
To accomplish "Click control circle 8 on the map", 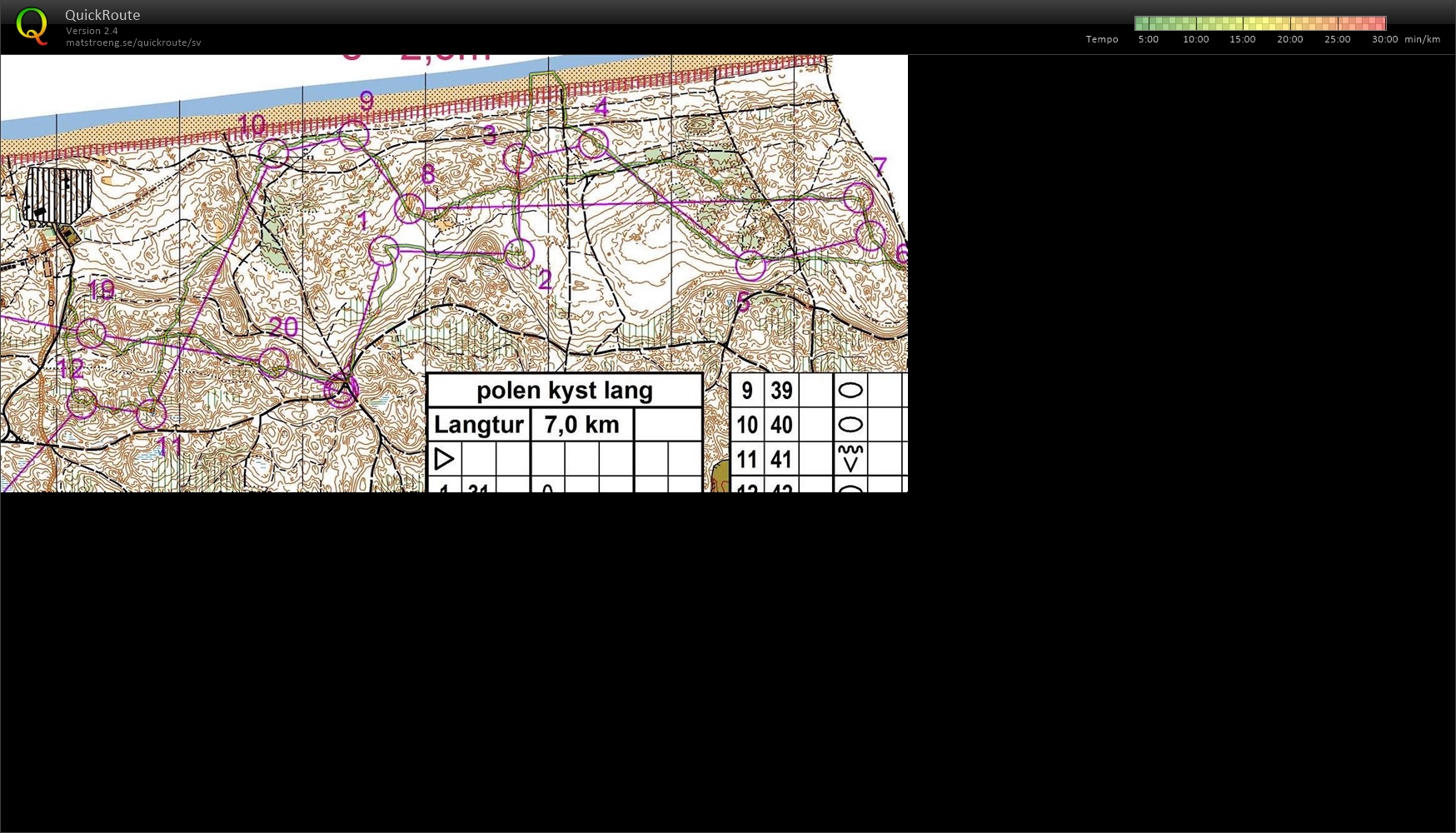I will tap(409, 208).
